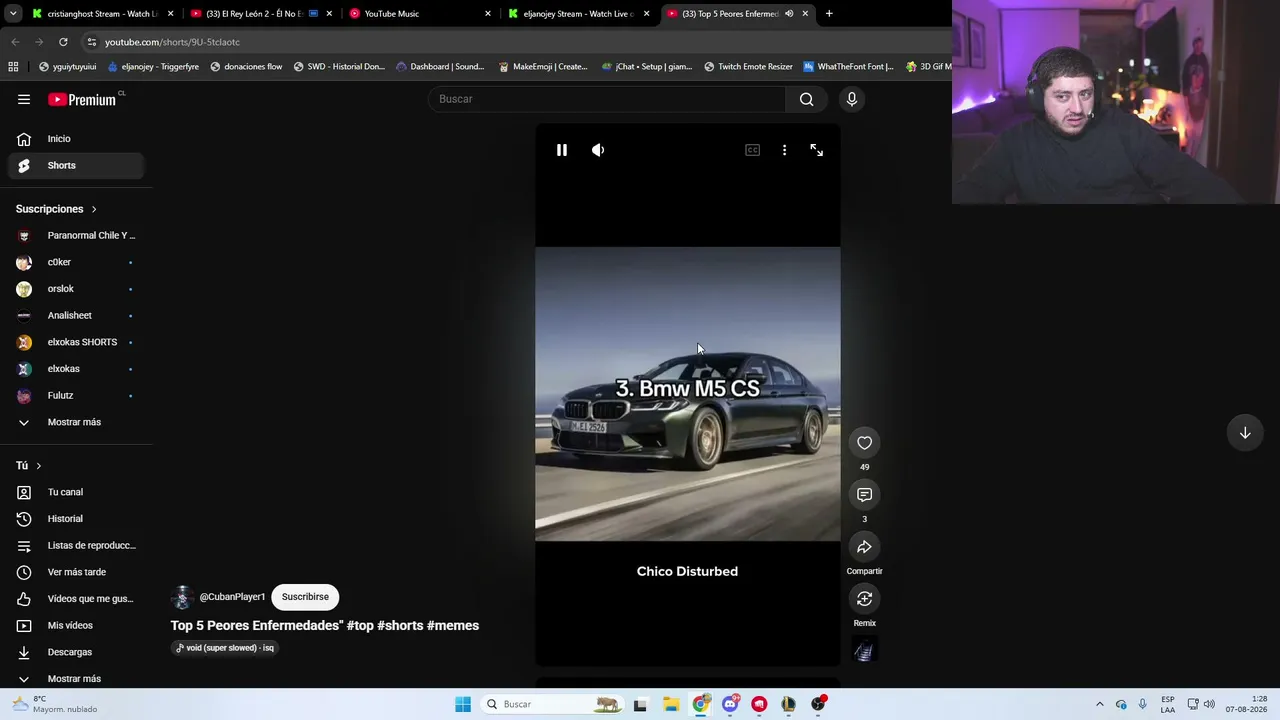The height and width of the screenshot is (720, 1280).
Task: Open the @CubanPlayer1 channel avatar
Action: 182,597
